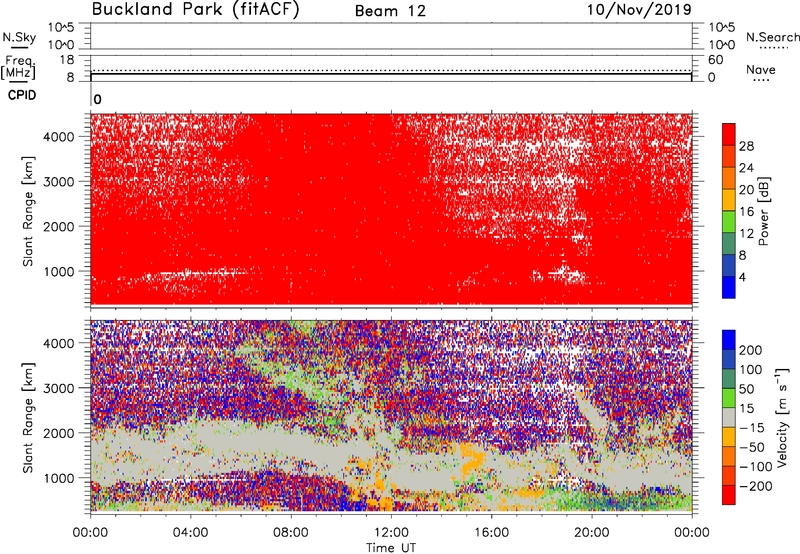Click the 100 tick on velocity colorbar

point(751,369)
